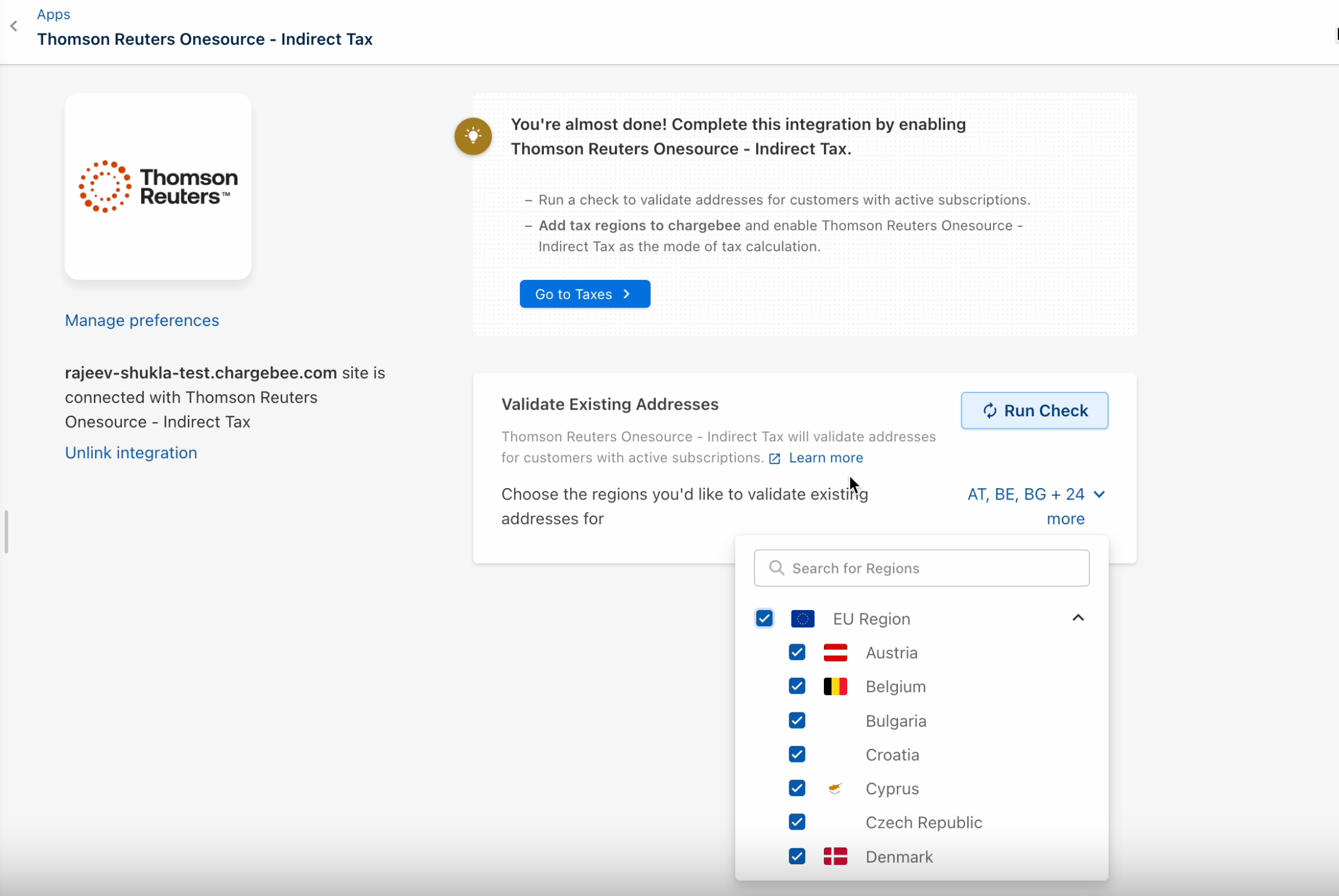Open the Apps breadcrumb link
The image size is (1339, 896).
point(53,14)
